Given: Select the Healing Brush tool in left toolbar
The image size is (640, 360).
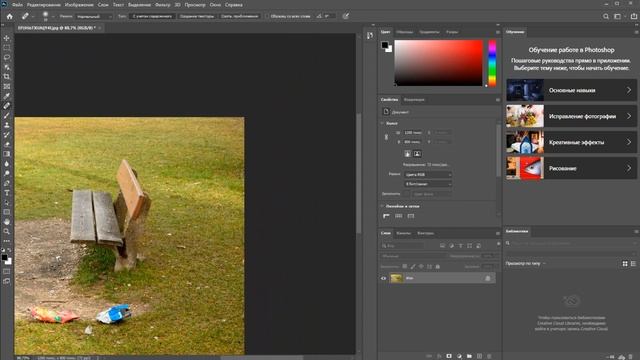Looking at the screenshot, I should tap(7, 106).
